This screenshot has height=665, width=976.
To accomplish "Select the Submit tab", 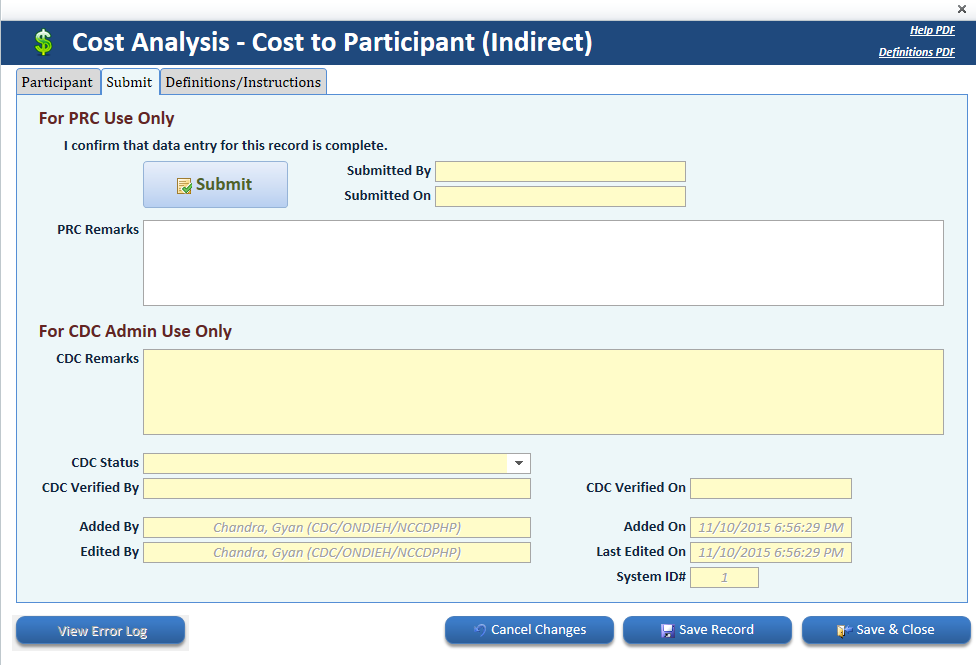I will tap(129, 82).
